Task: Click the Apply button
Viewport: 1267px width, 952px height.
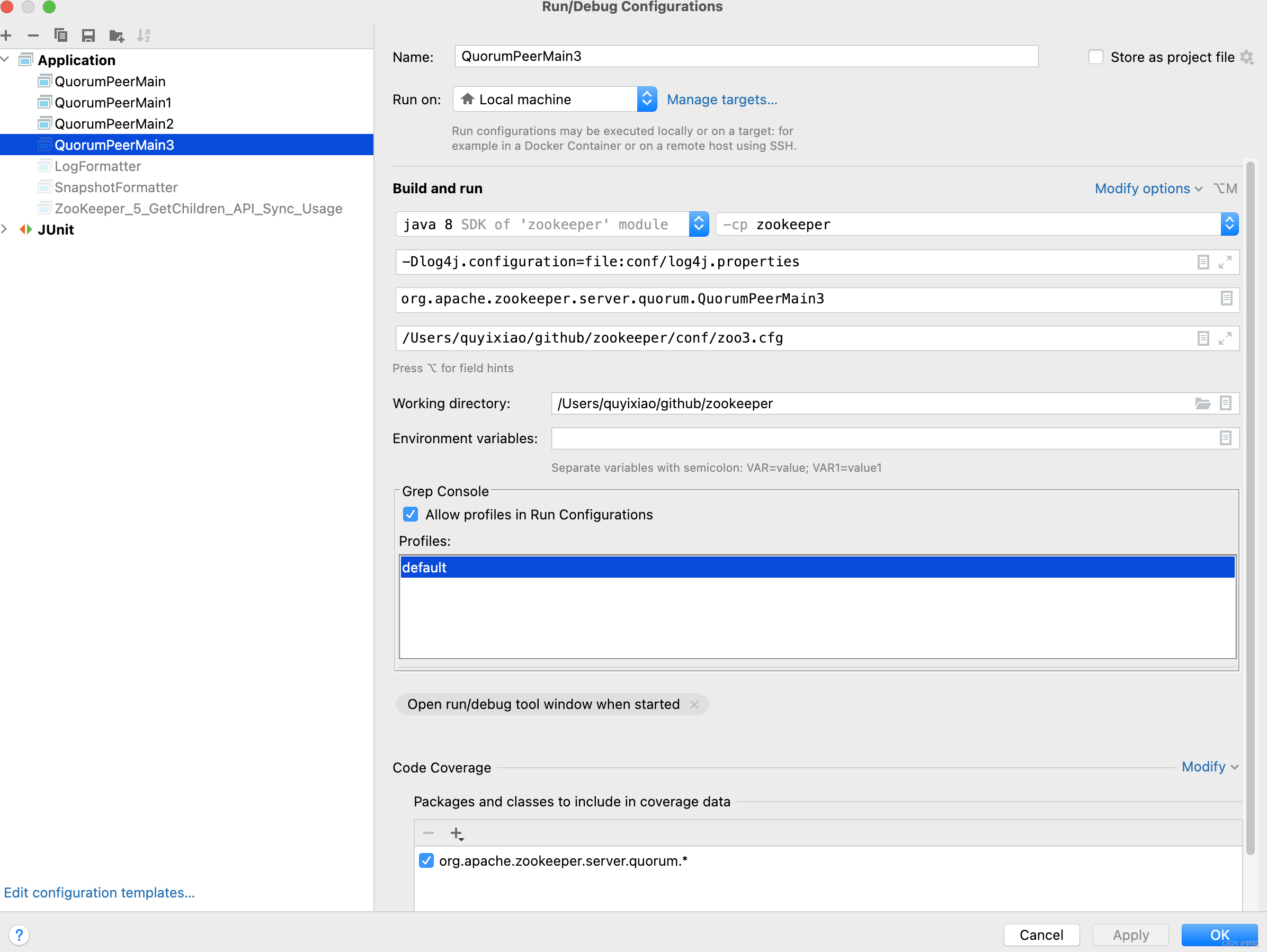Action: coord(1130,935)
